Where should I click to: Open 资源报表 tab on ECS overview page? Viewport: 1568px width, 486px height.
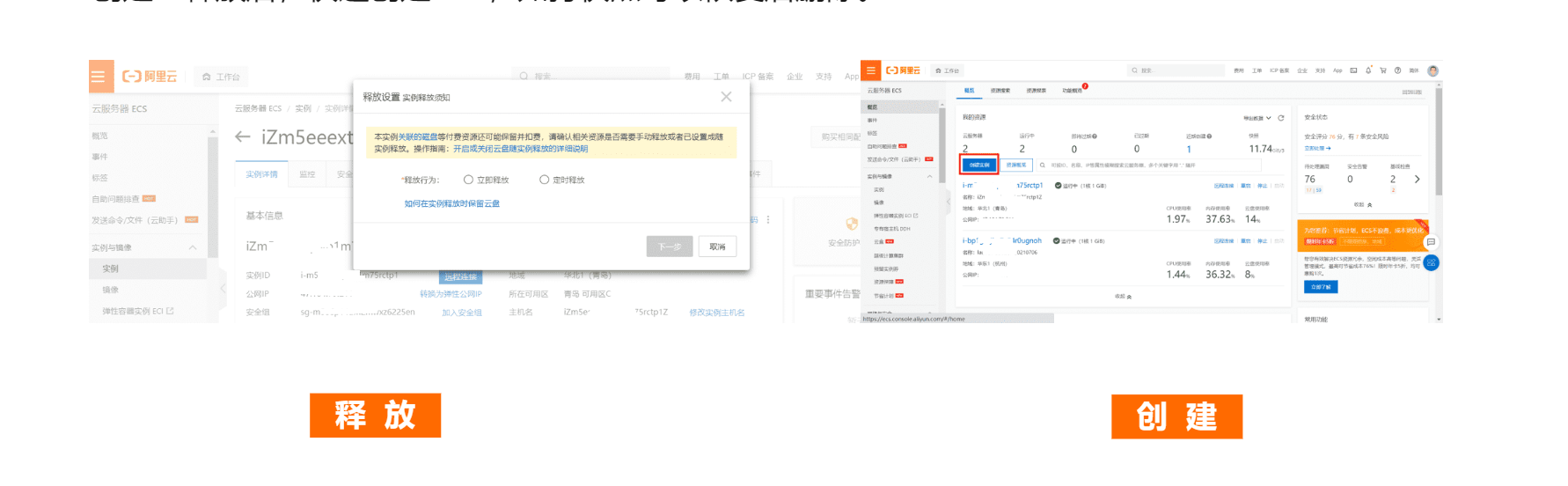1036,91
